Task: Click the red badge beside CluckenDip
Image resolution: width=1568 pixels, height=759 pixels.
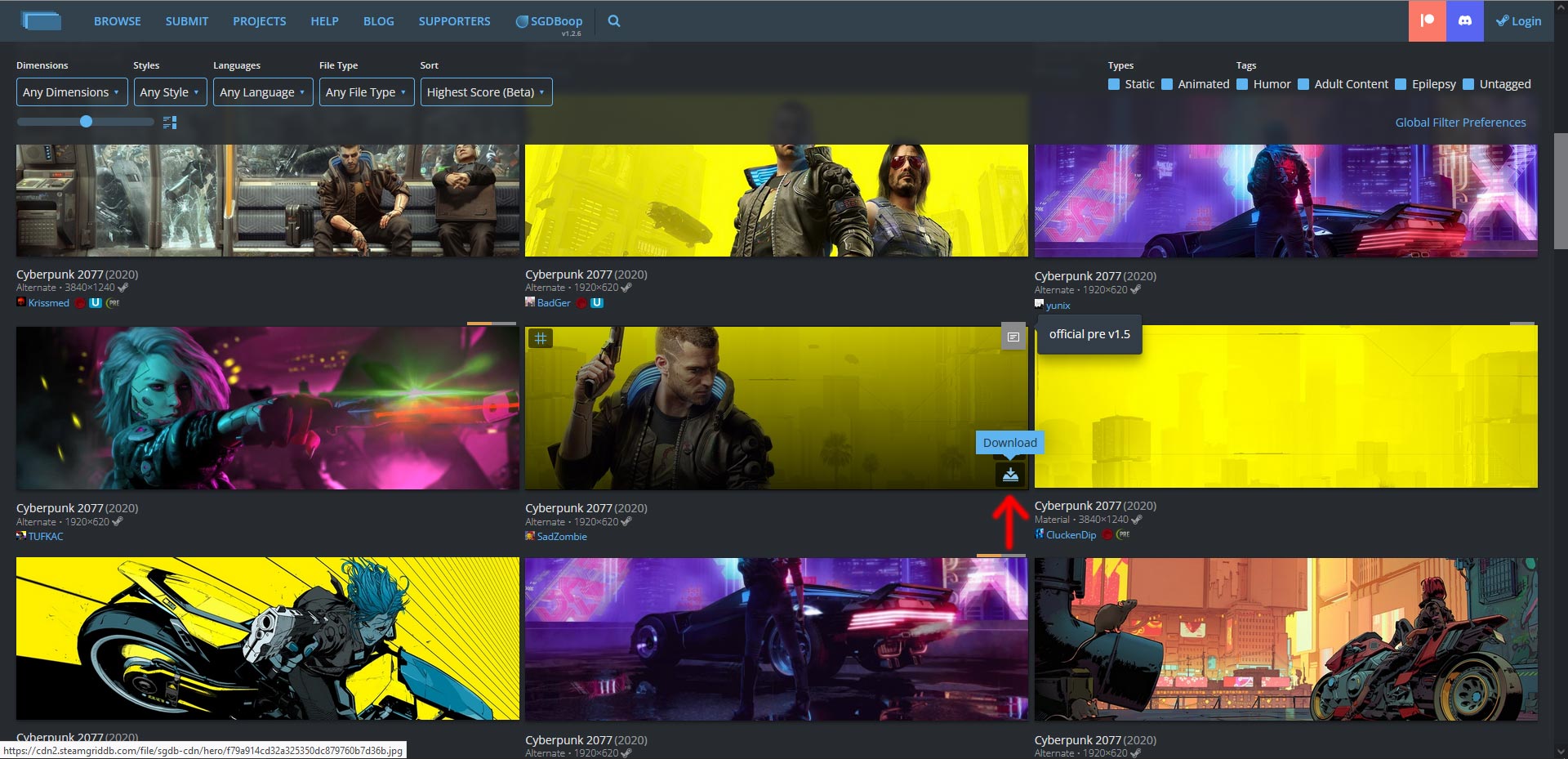Action: pos(1107,535)
